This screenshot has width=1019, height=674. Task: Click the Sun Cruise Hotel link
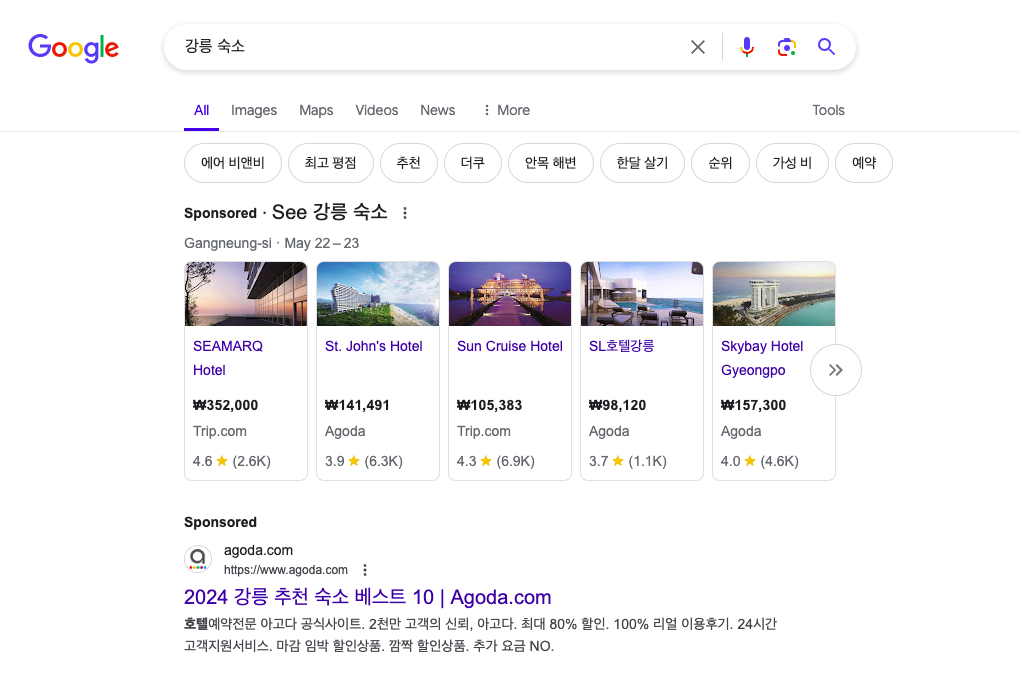pos(510,346)
